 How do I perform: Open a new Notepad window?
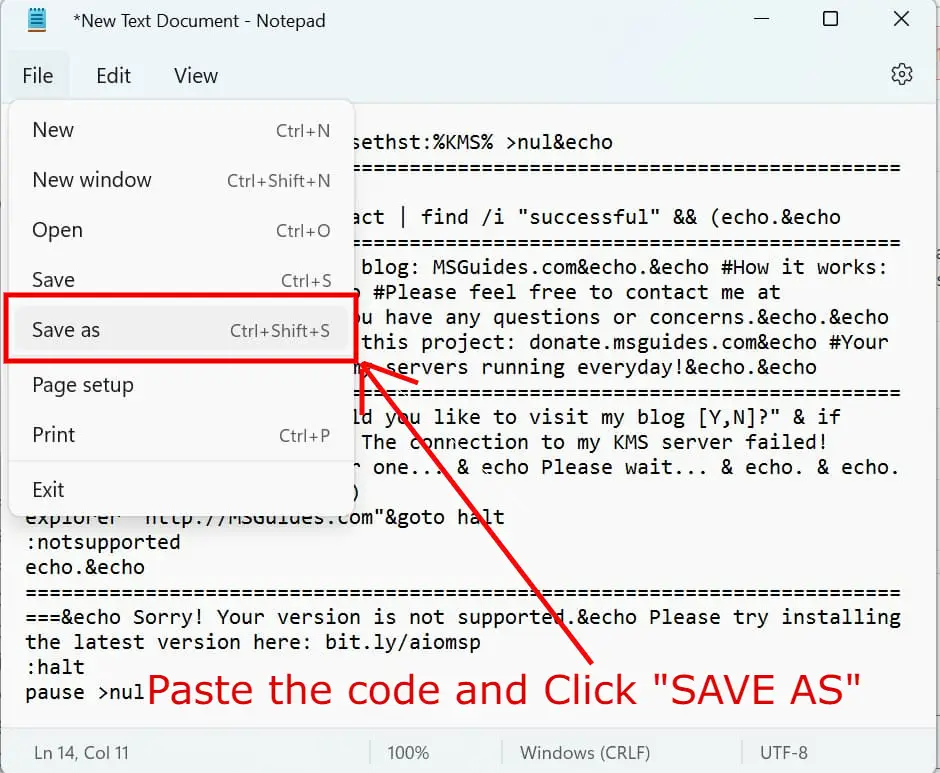point(91,180)
